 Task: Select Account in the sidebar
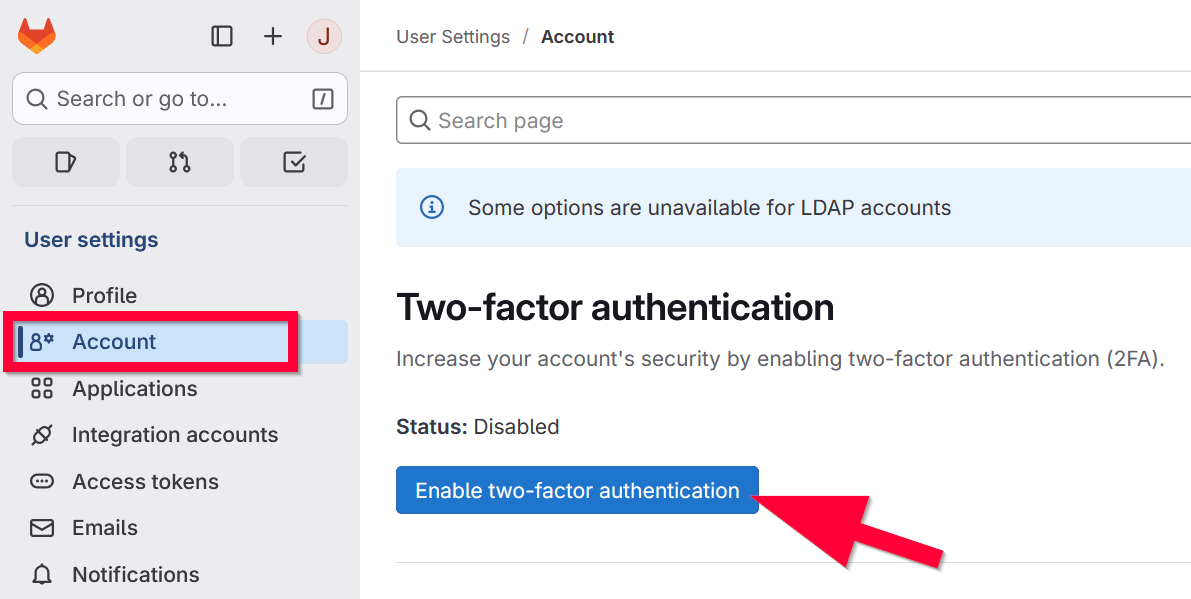(114, 342)
